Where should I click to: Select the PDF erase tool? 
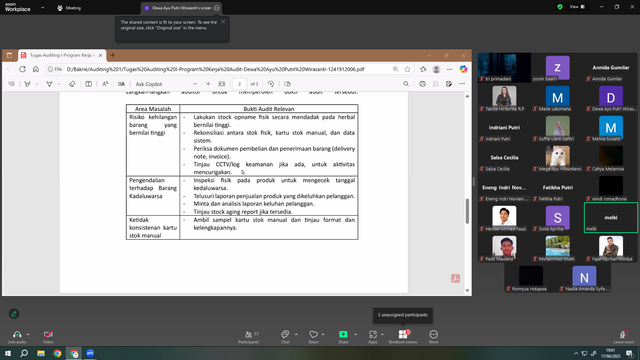pos(72,84)
